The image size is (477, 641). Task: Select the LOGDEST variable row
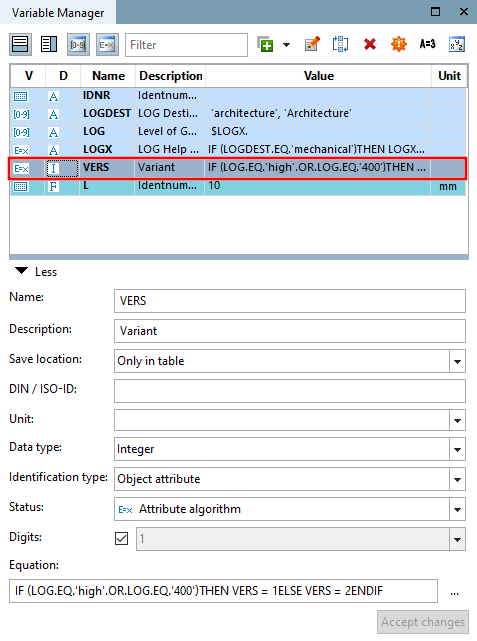(238, 114)
